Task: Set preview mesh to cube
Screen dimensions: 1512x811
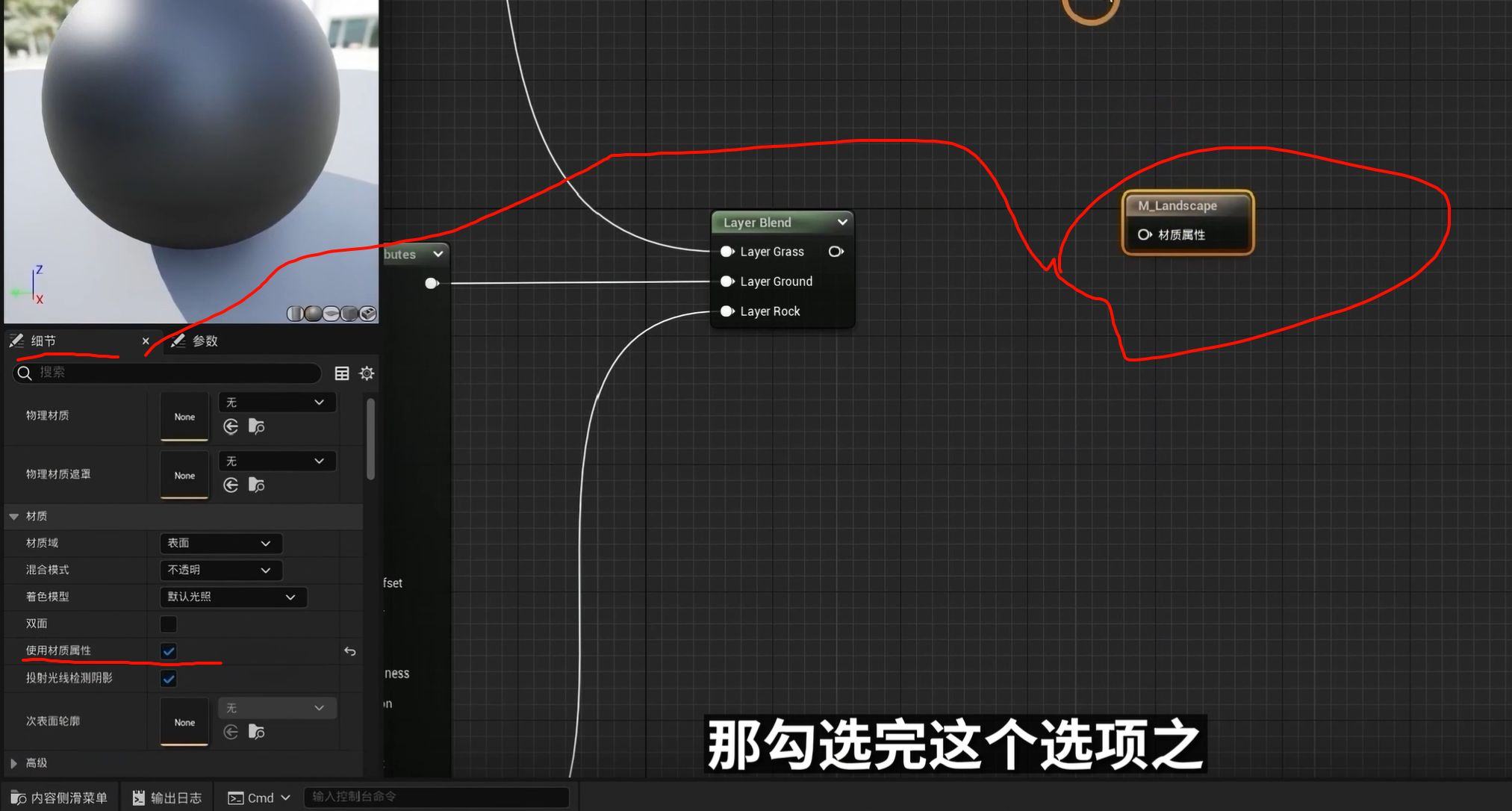Action: click(x=349, y=314)
